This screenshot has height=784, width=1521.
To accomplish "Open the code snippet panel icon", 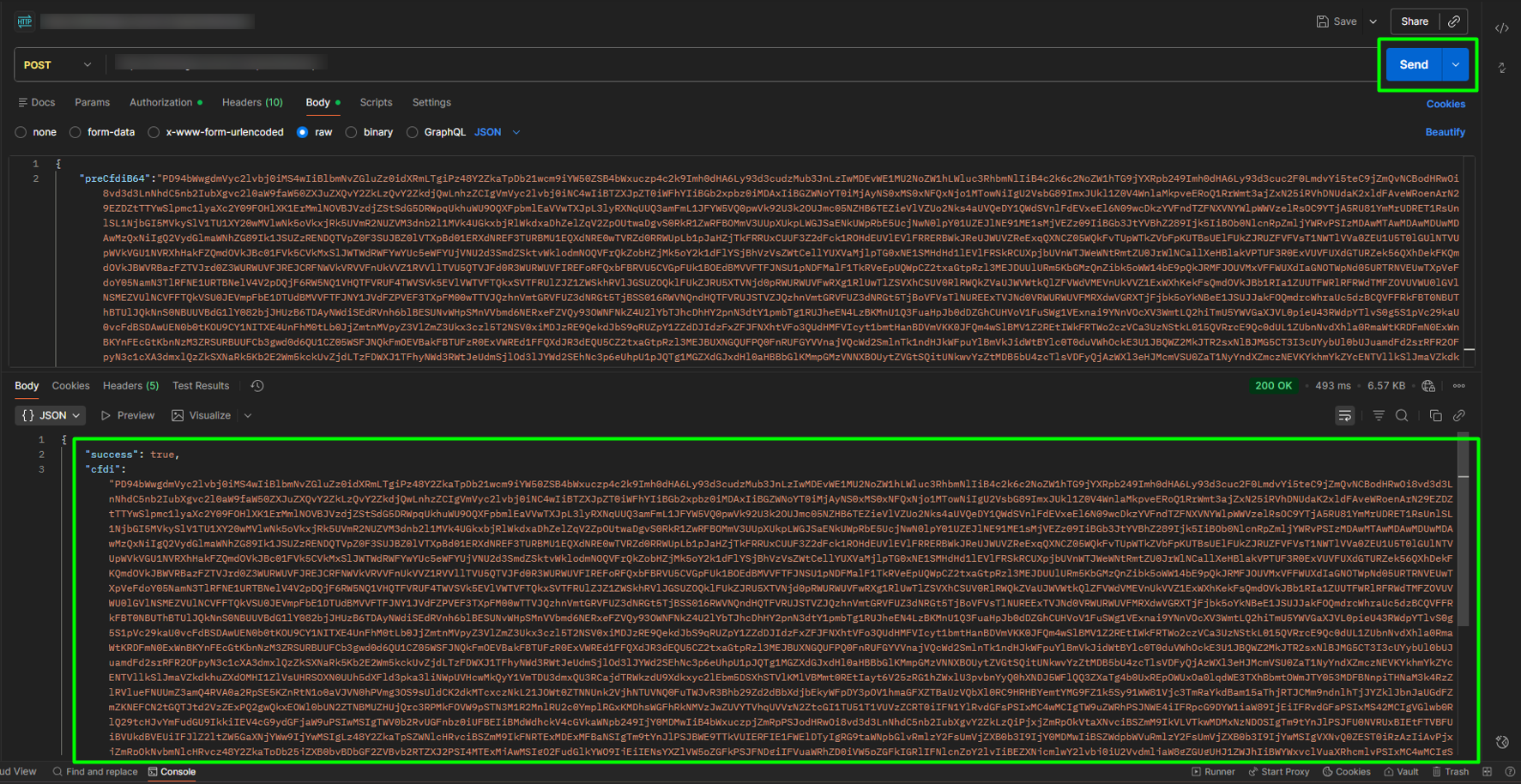I will tap(1501, 28).
